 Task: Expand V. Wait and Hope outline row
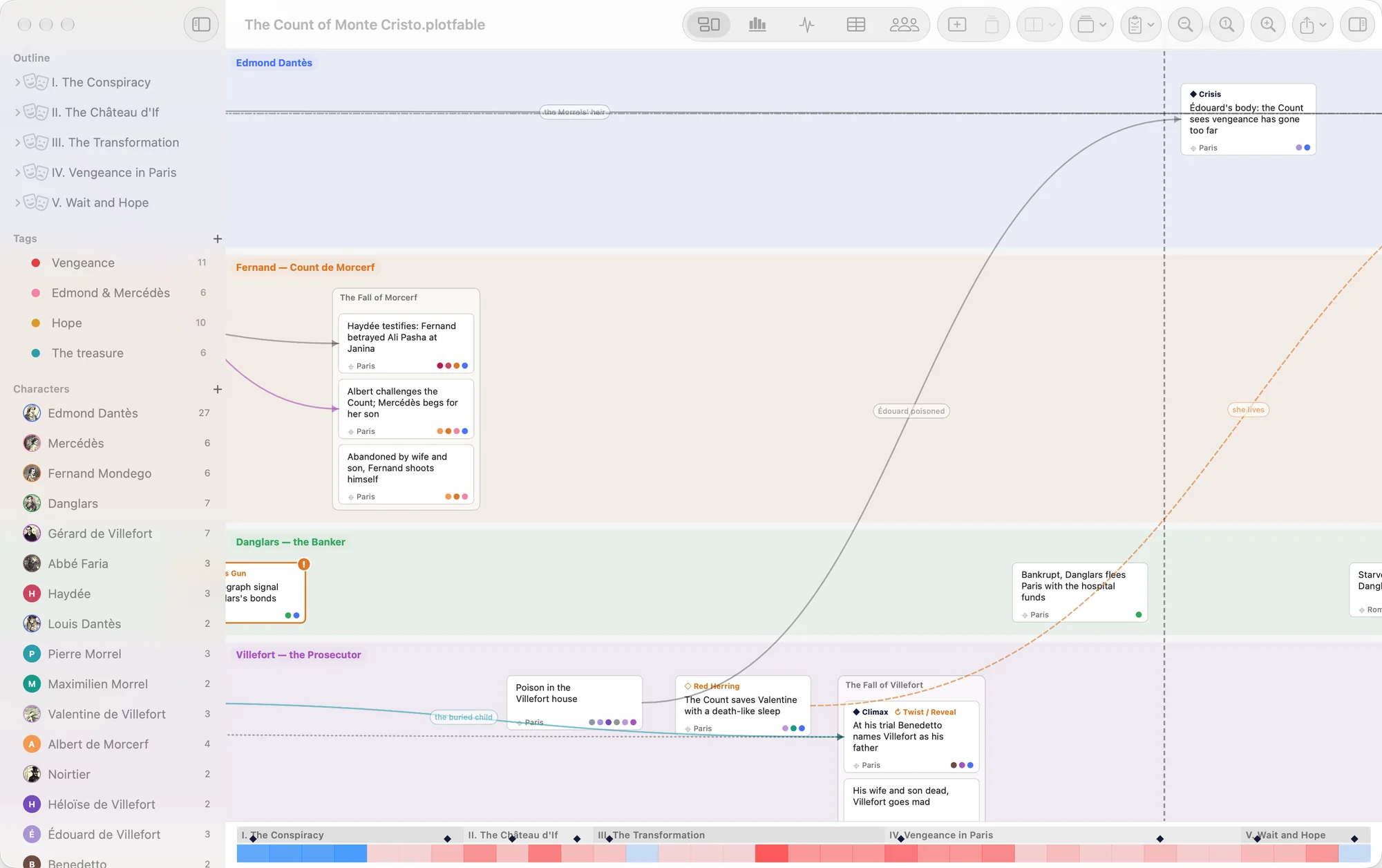[17, 202]
